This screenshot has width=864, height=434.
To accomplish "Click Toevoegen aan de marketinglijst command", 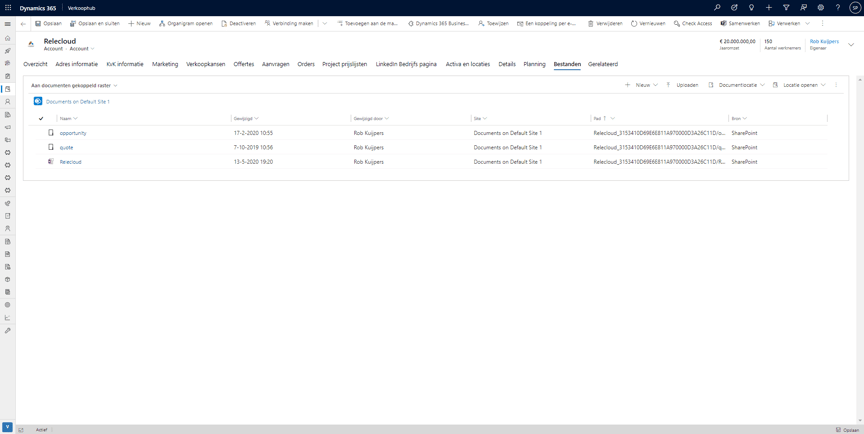I will (x=367, y=24).
